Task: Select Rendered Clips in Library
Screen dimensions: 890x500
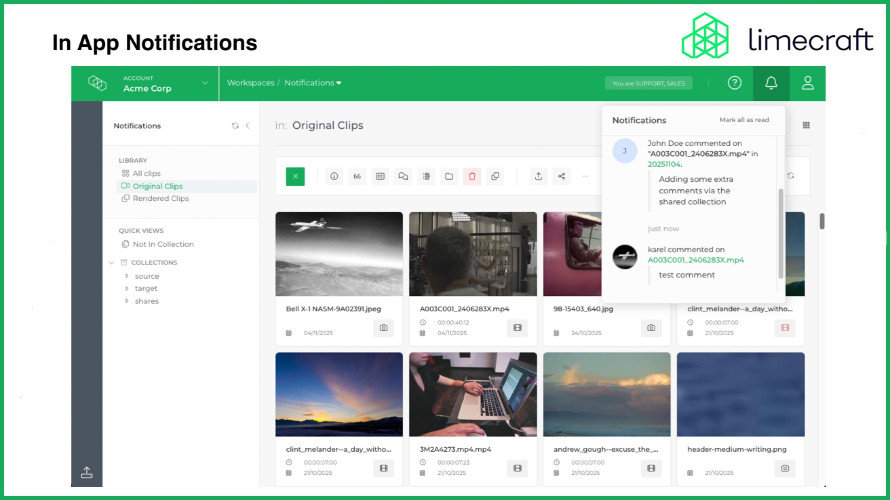Action: pos(161,199)
